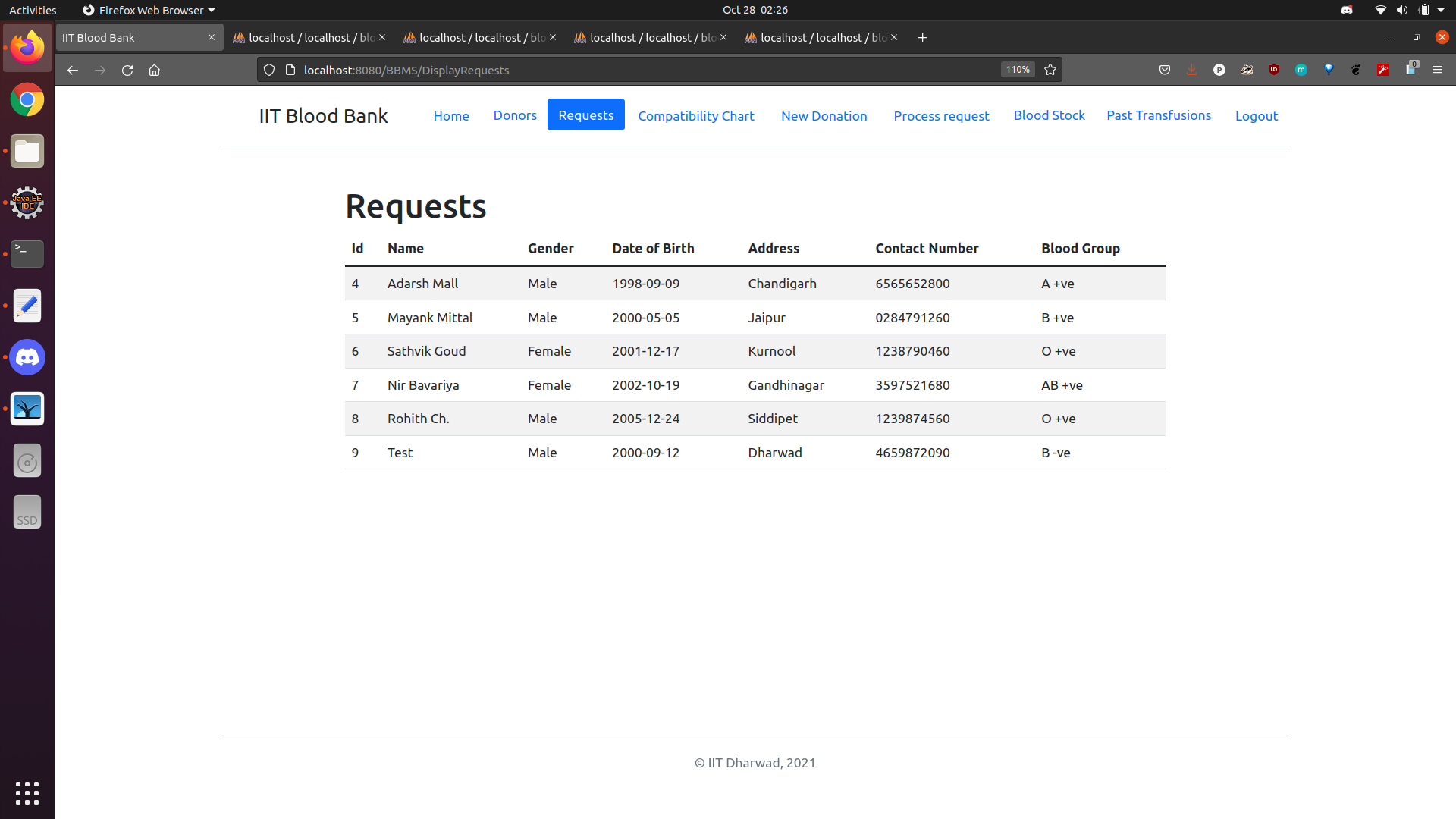Click the Discord dock icon

pyautogui.click(x=27, y=358)
